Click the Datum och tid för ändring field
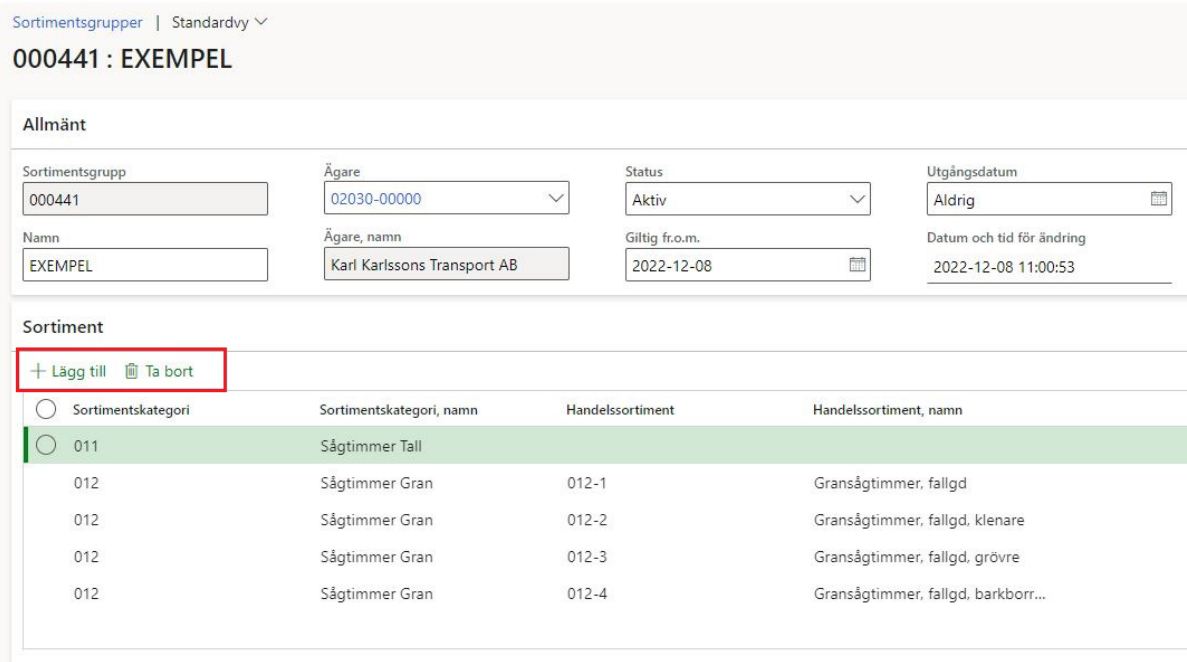 coord(1047,266)
